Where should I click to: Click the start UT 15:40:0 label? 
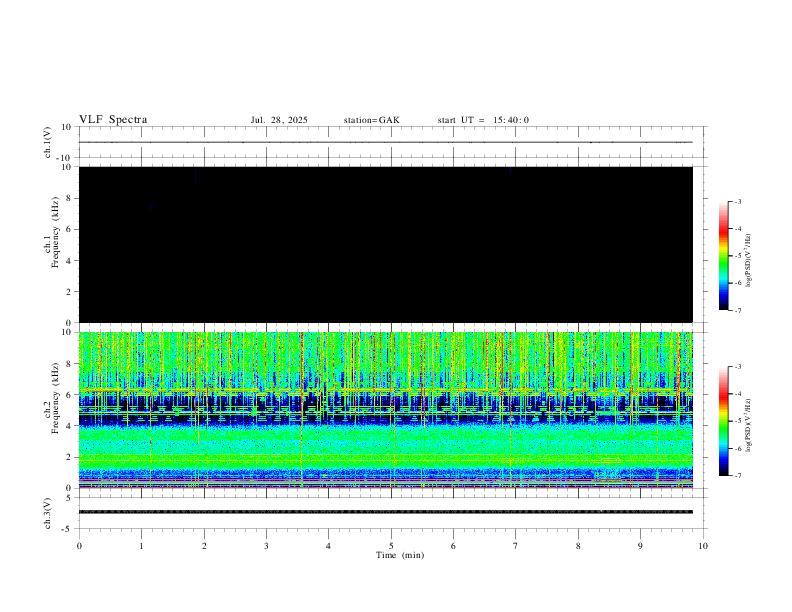pyautogui.click(x=483, y=120)
